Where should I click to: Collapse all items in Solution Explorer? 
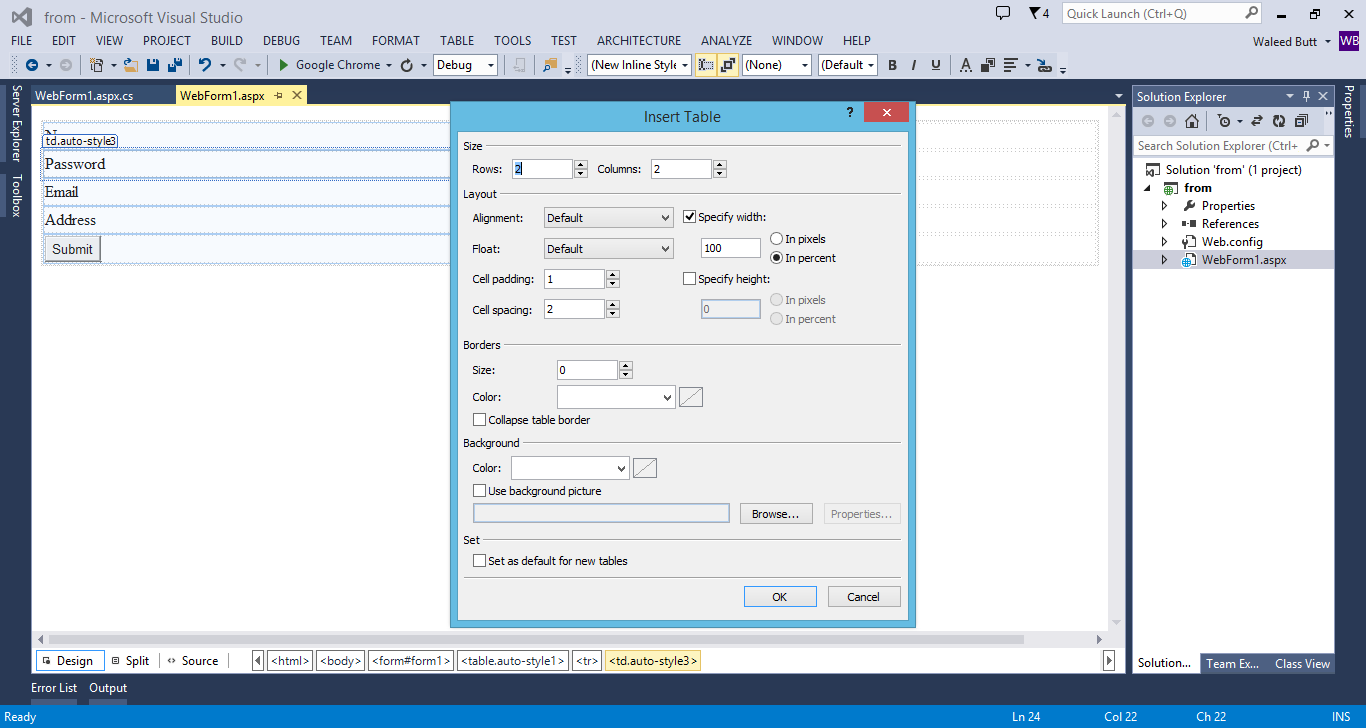[1302, 120]
